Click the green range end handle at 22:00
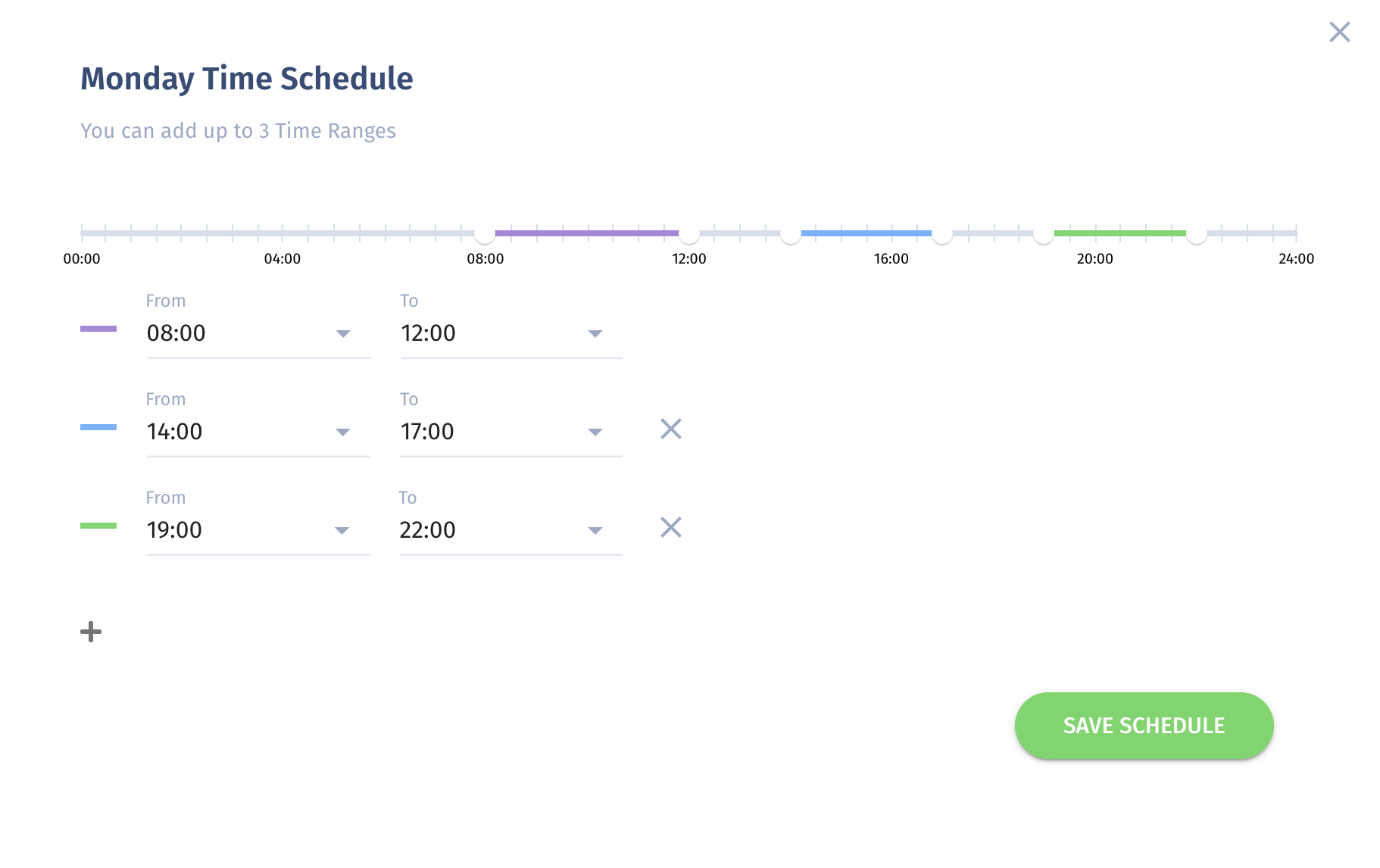Image resolution: width=1380 pixels, height=868 pixels. click(x=1197, y=233)
